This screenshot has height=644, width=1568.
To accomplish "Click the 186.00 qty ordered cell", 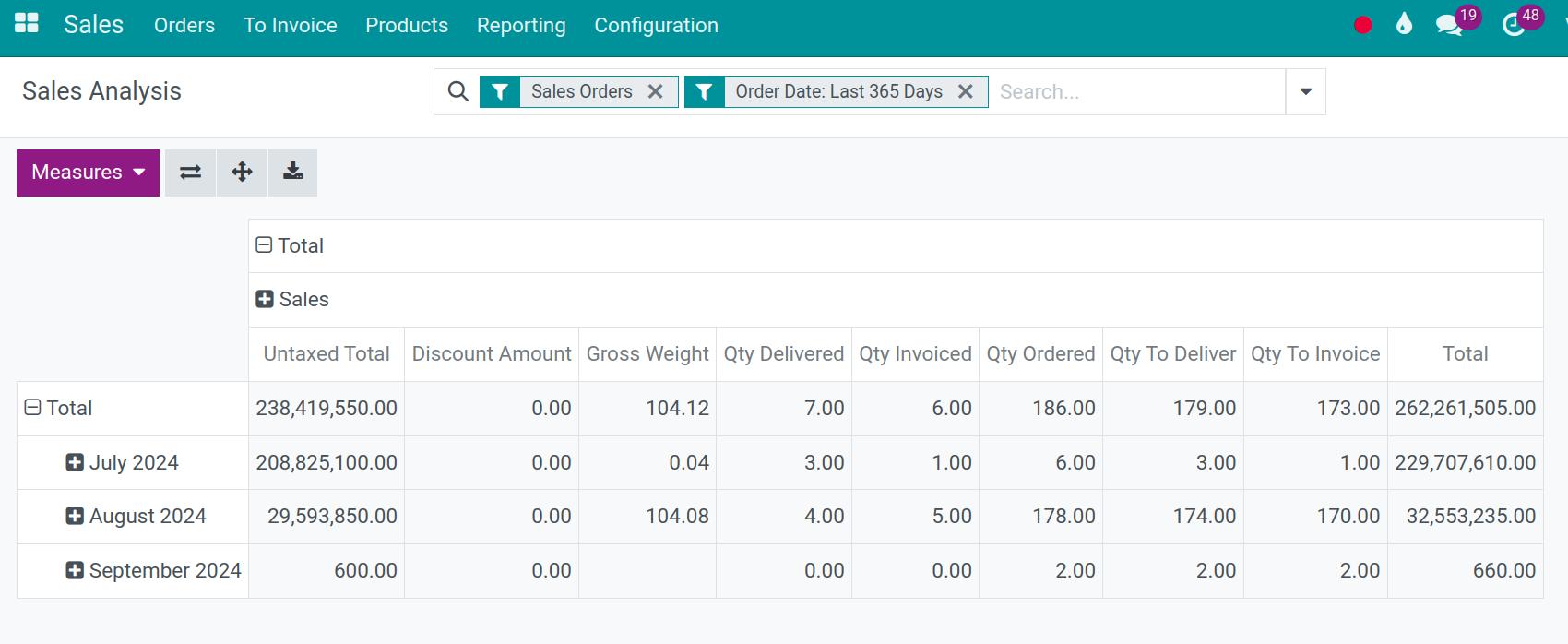I will (x=1040, y=408).
